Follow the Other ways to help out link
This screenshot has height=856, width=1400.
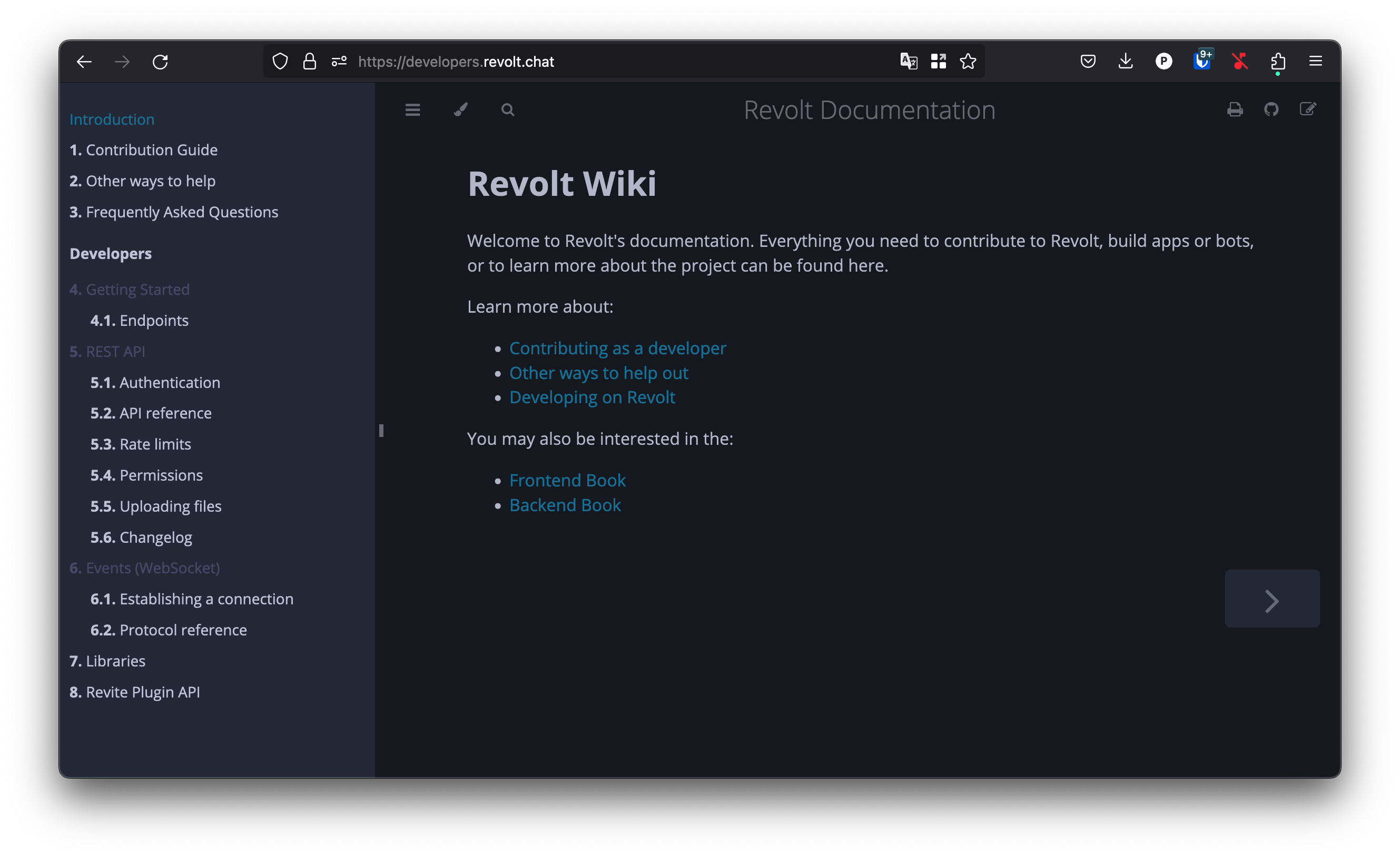pos(598,373)
